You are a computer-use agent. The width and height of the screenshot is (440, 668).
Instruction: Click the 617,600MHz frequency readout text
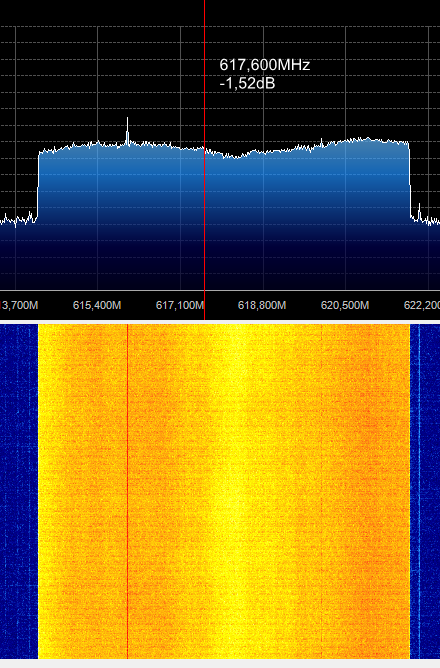(265, 65)
